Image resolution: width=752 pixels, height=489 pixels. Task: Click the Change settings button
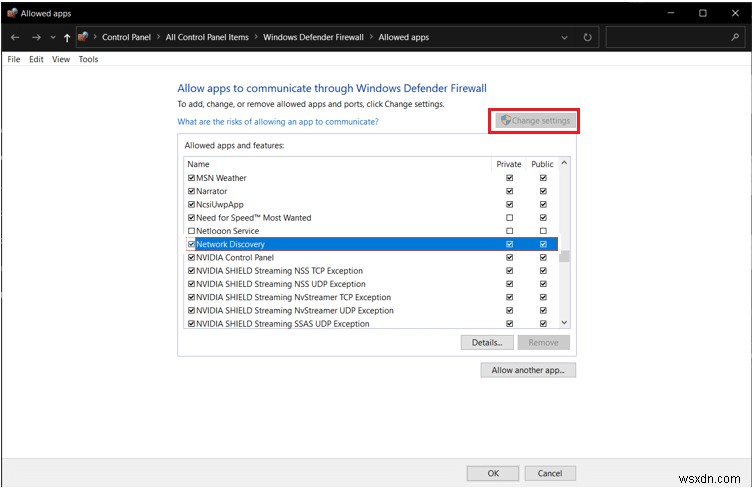[x=535, y=121]
